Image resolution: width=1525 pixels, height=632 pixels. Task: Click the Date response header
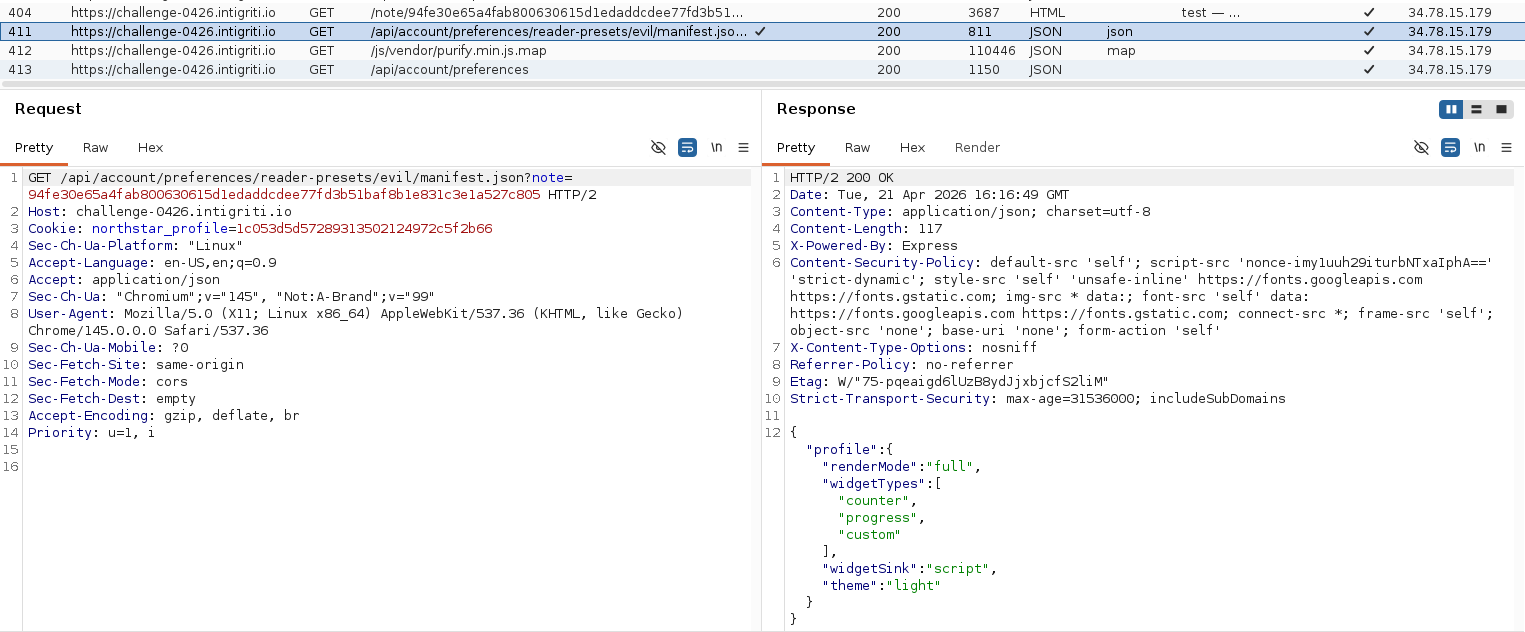(929, 194)
